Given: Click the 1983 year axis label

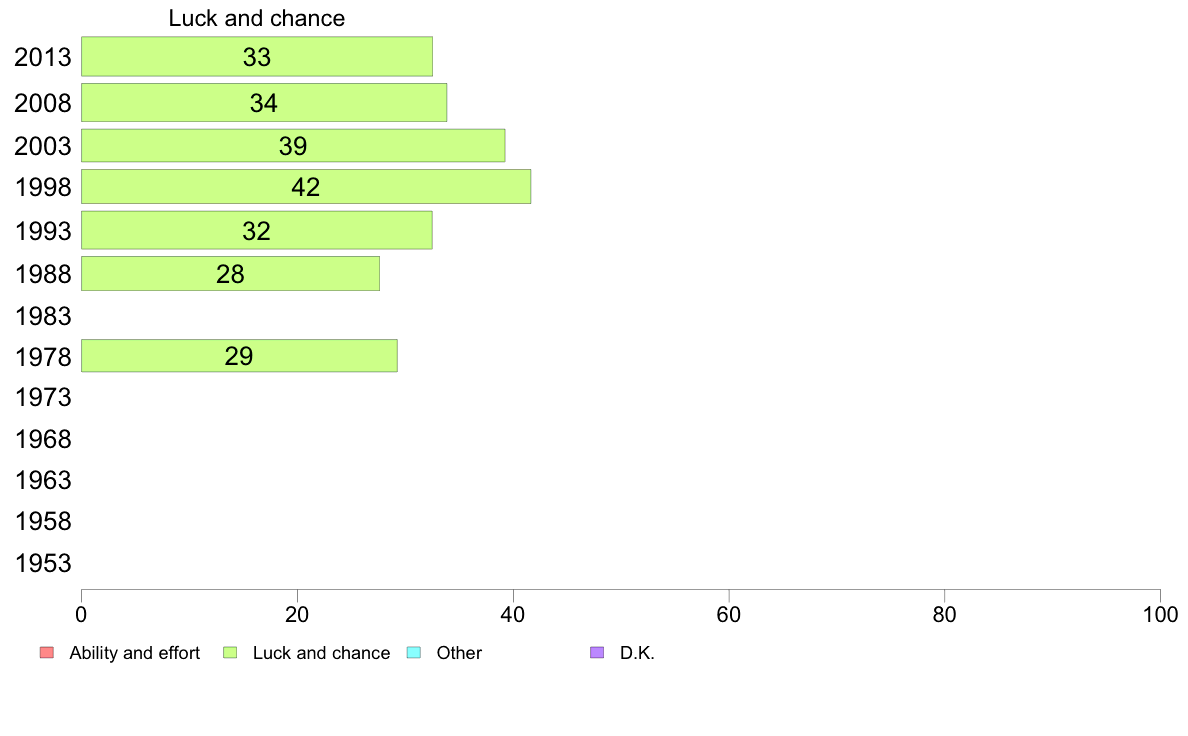Looking at the screenshot, I should (43, 316).
